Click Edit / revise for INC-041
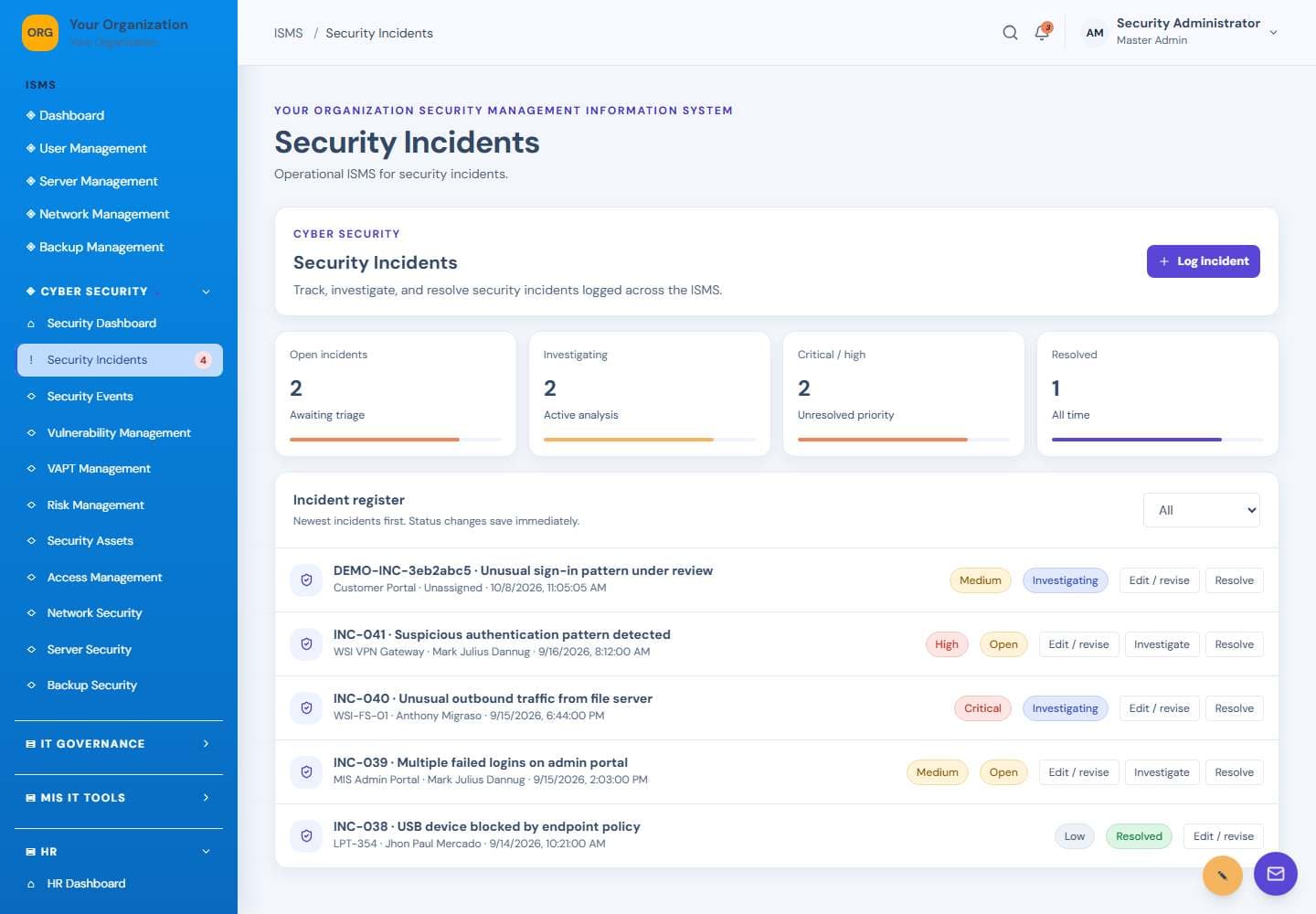 click(1078, 644)
